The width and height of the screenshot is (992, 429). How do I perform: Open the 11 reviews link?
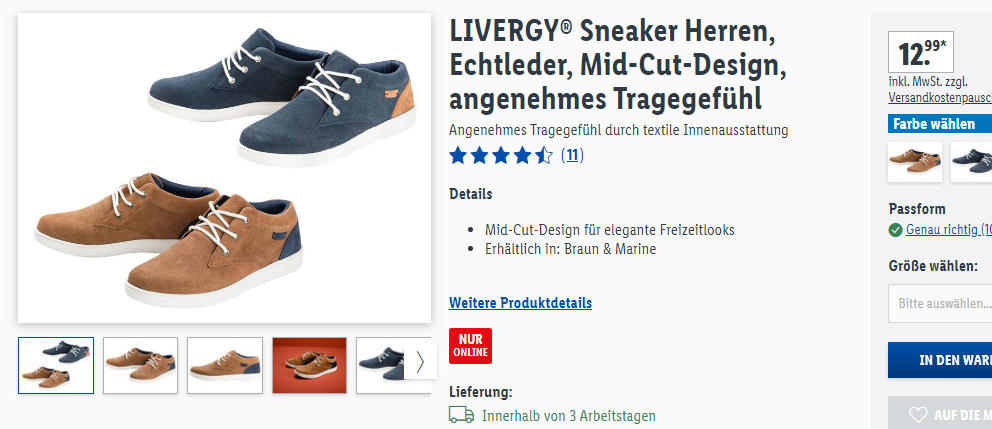coord(572,155)
